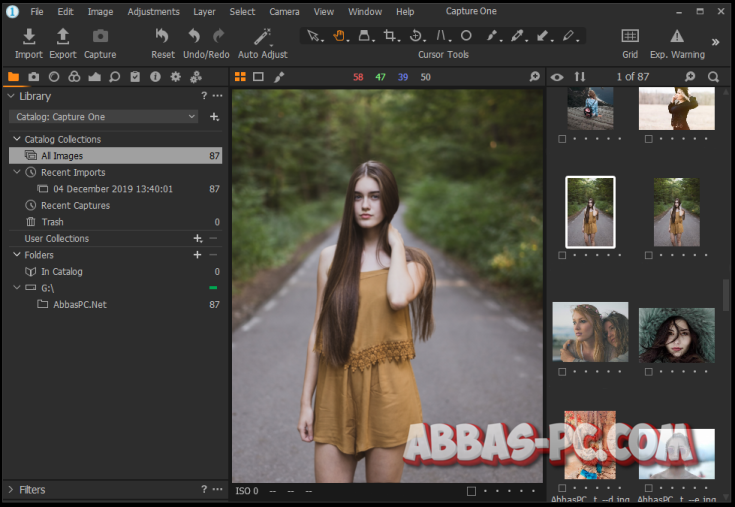Open the Camera menu
735x507 pixels.
[284, 12]
